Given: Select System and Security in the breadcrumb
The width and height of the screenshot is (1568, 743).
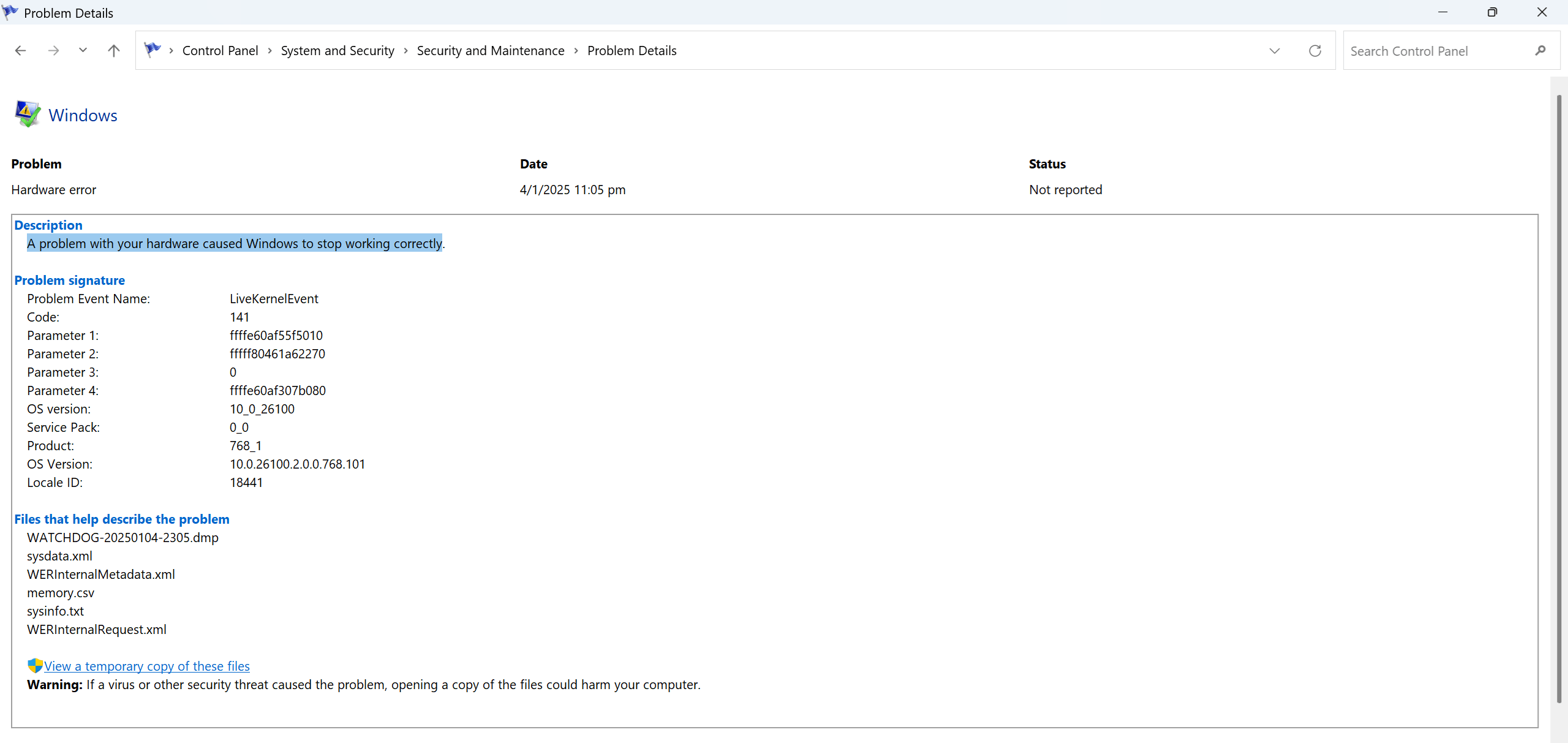Looking at the screenshot, I should pyautogui.click(x=337, y=50).
